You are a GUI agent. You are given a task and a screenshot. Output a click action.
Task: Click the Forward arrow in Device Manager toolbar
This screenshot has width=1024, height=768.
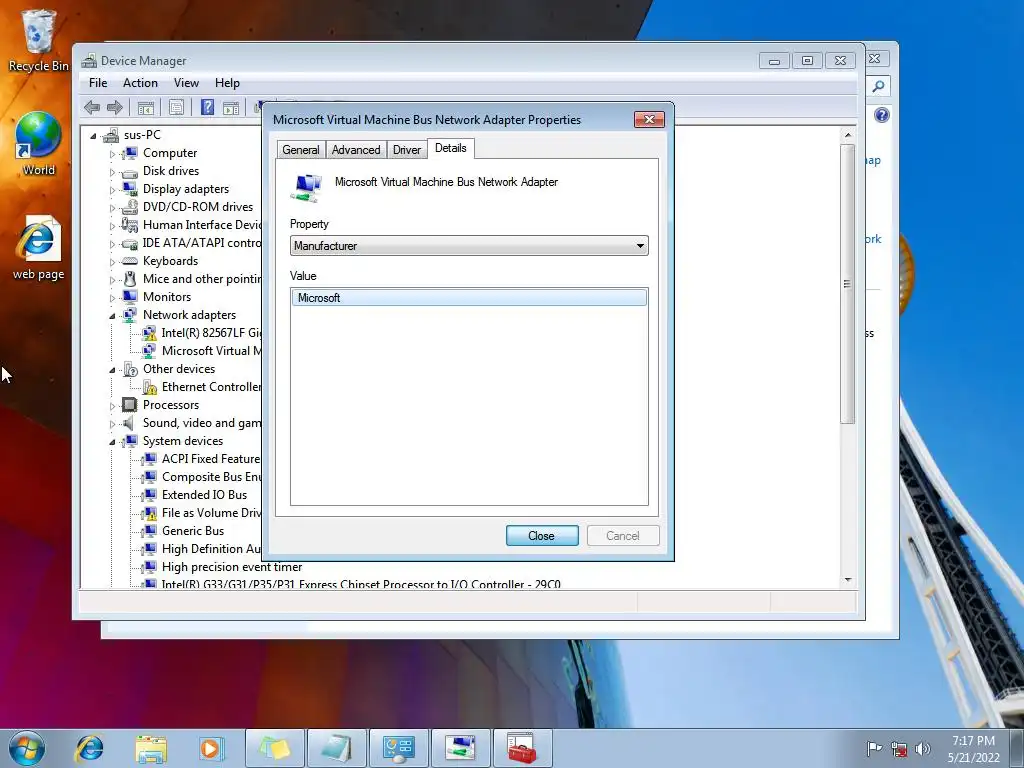click(115, 107)
